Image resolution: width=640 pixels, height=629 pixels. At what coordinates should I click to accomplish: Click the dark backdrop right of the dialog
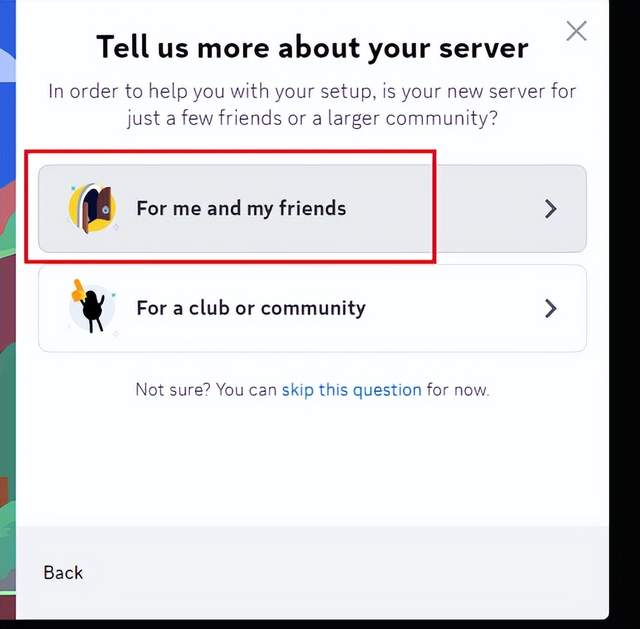coord(624,310)
